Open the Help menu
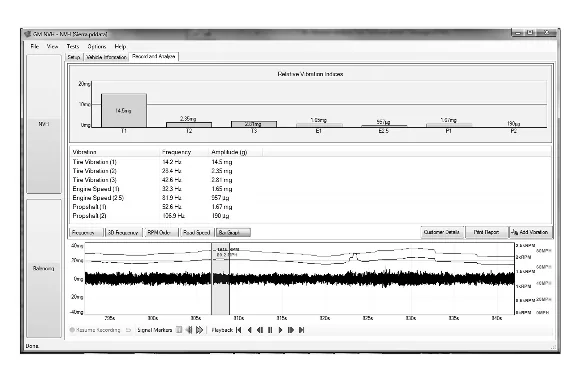 [120, 46]
